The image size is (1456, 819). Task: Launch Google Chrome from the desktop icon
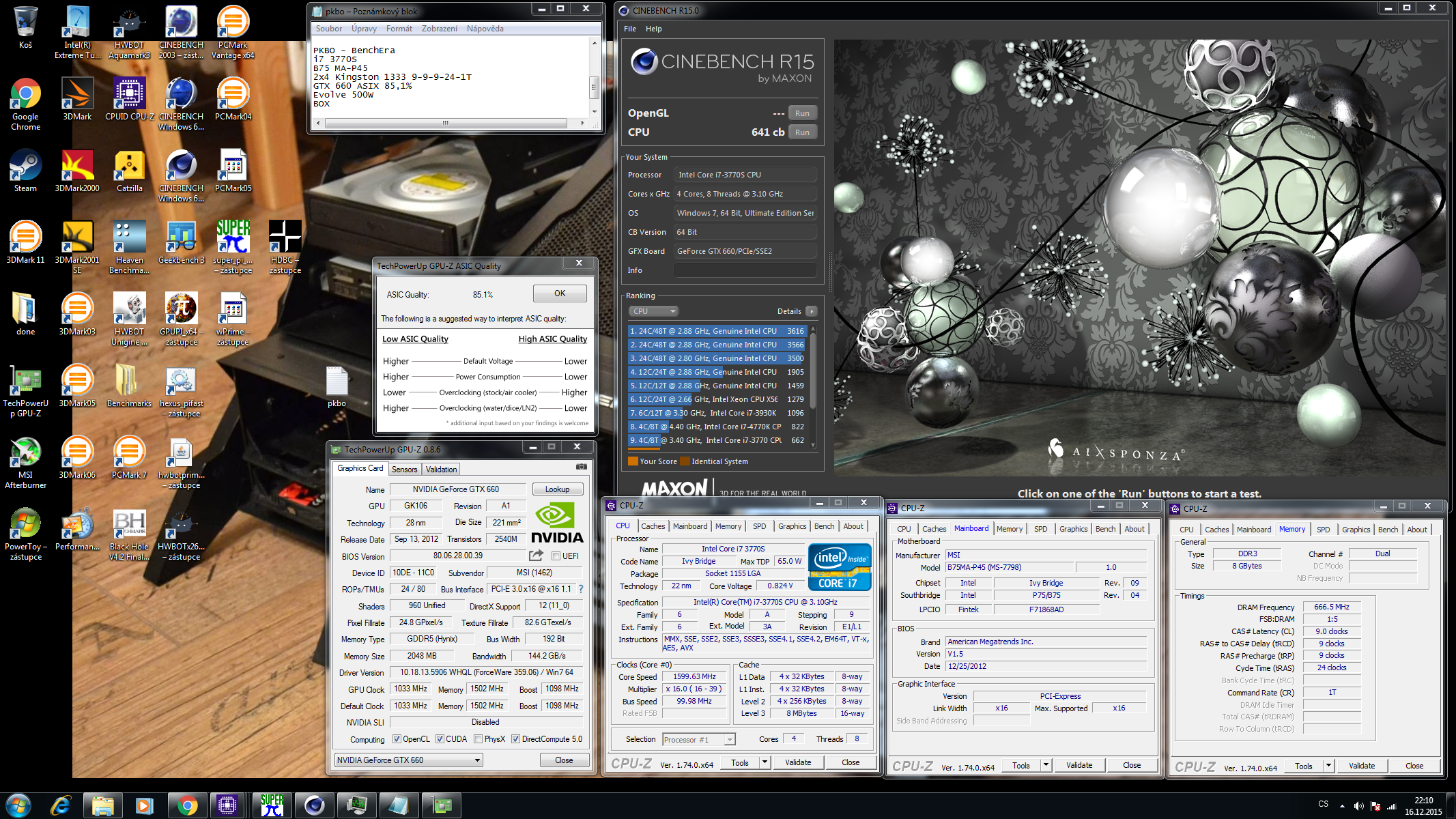pyautogui.click(x=25, y=103)
